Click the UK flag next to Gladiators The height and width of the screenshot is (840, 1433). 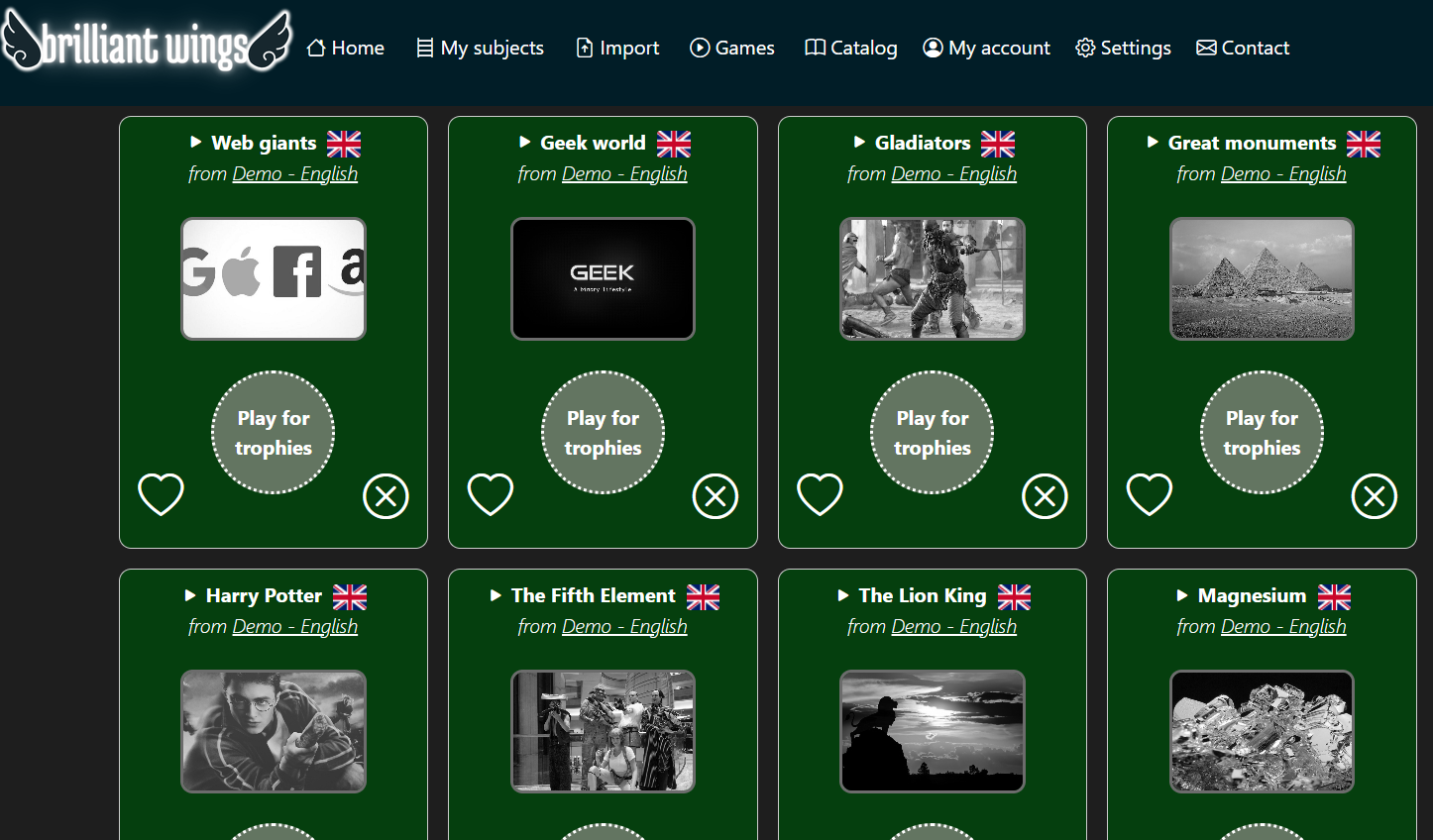998,145
